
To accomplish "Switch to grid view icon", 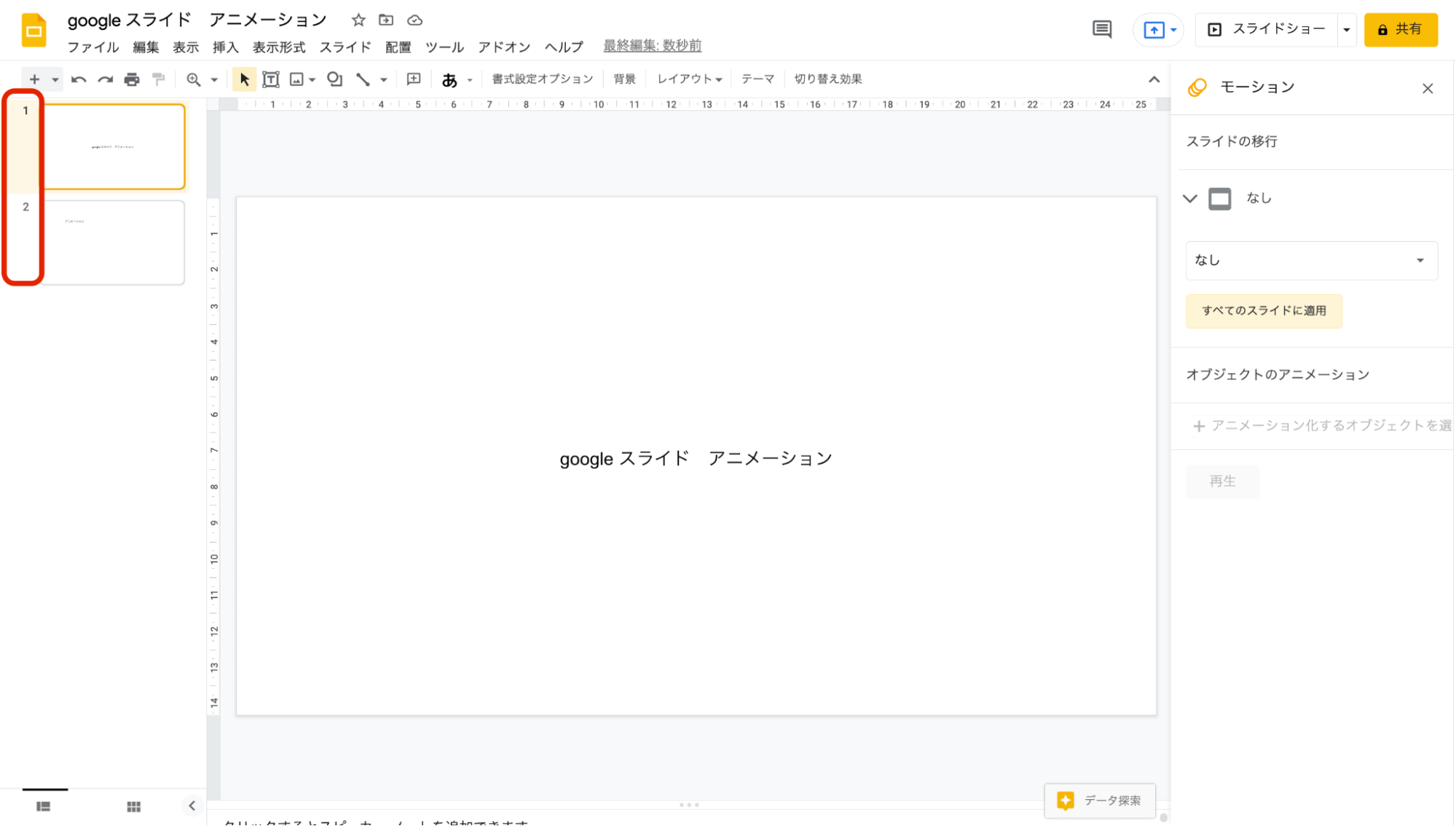I will coord(134,806).
